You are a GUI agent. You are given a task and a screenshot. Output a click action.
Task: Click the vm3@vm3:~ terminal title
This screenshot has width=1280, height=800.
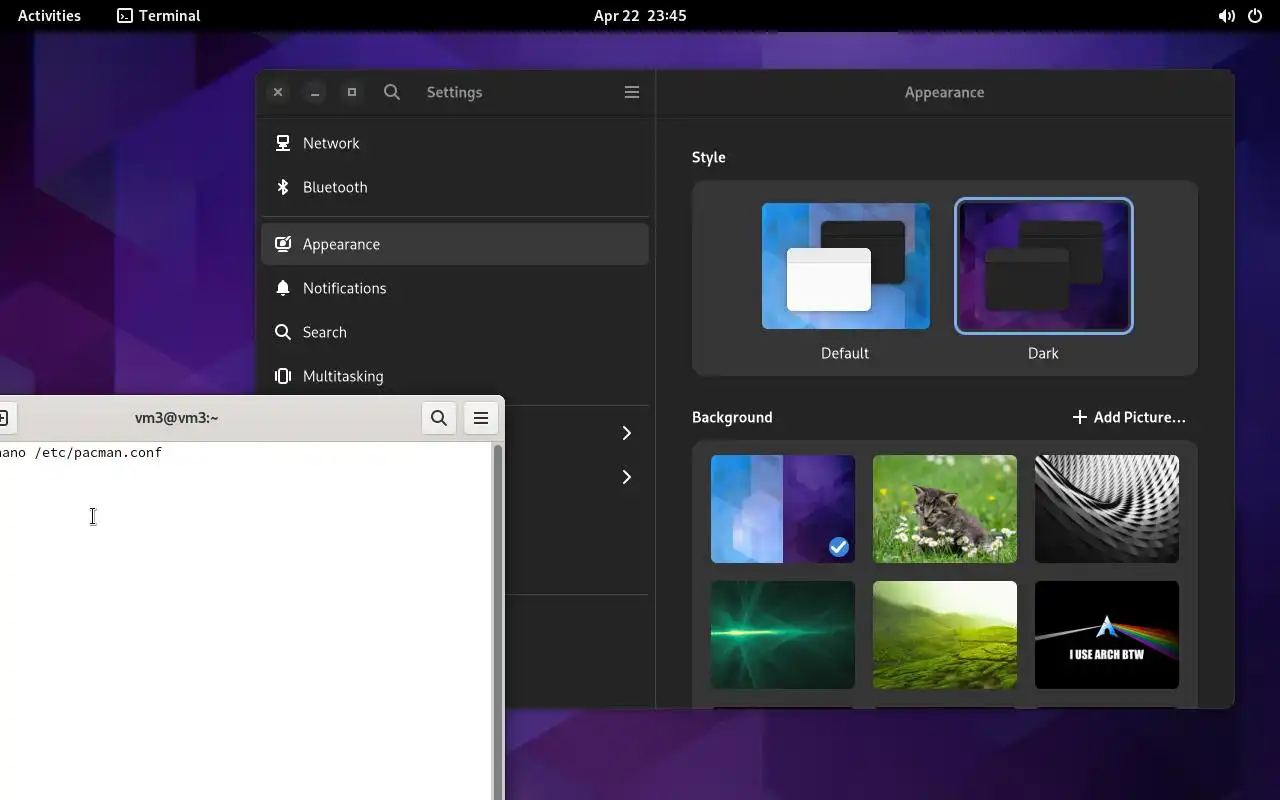click(176, 418)
